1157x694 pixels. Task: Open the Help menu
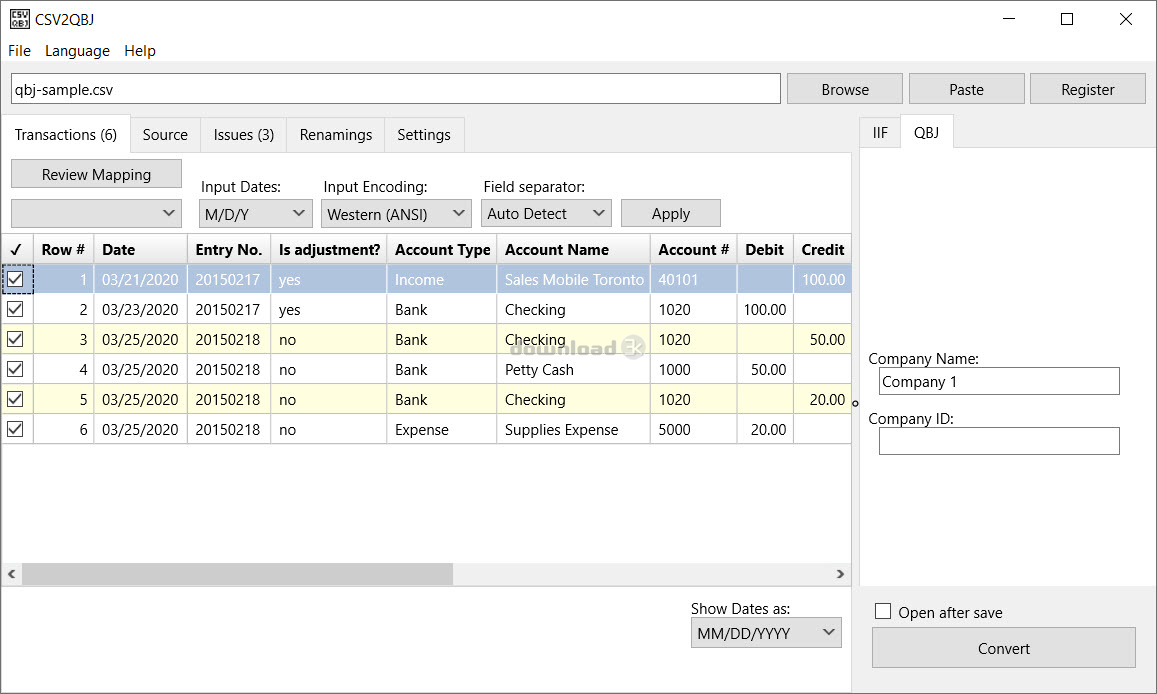139,51
